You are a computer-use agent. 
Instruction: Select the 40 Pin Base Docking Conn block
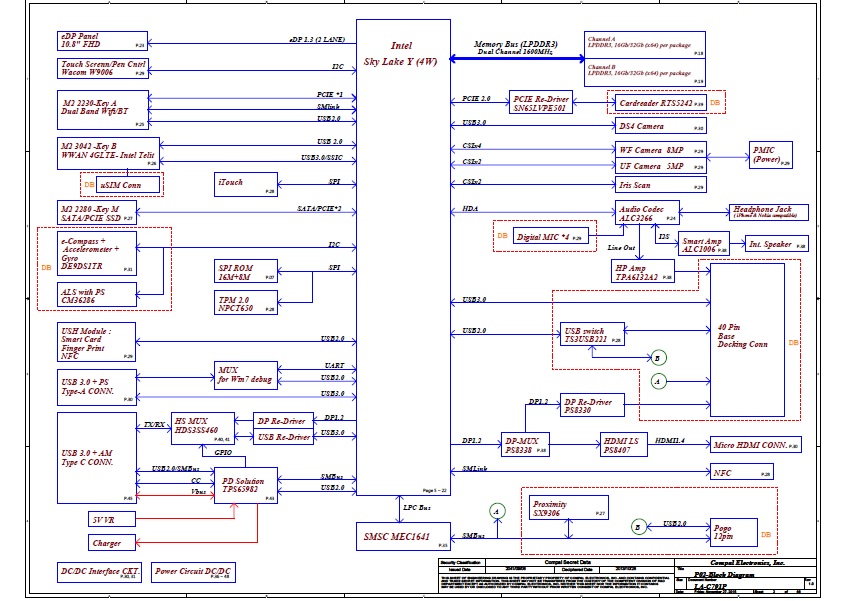click(x=747, y=340)
